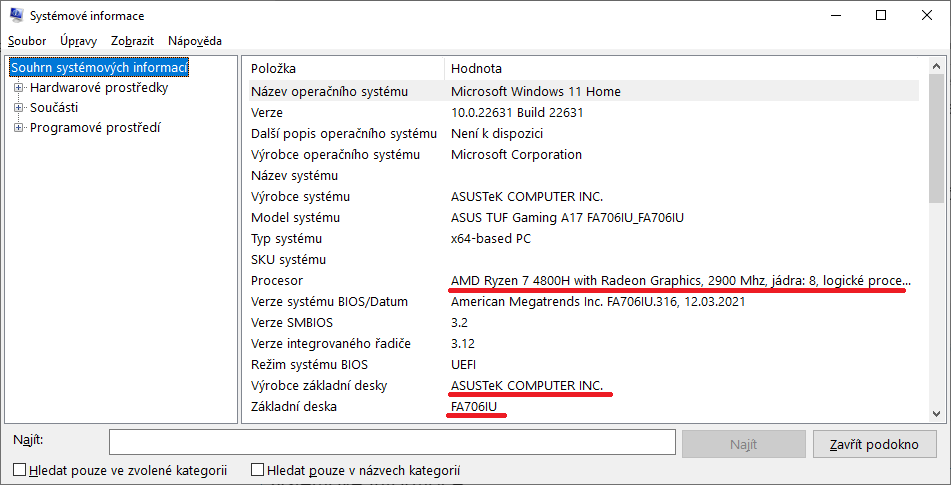The image size is (951, 485).
Task: Expand the Programové prostředí node
Action: 19,128
